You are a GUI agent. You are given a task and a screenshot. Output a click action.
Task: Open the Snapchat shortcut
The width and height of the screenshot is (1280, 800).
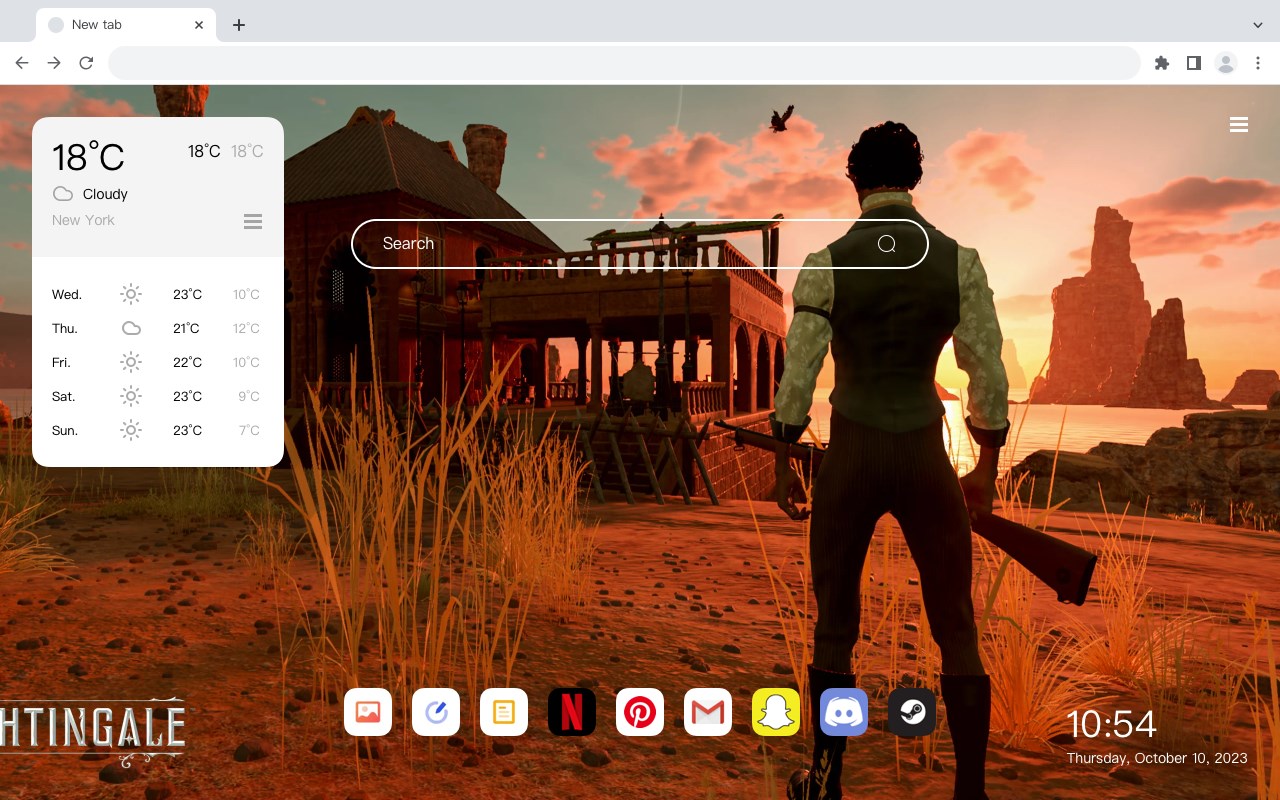776,712
